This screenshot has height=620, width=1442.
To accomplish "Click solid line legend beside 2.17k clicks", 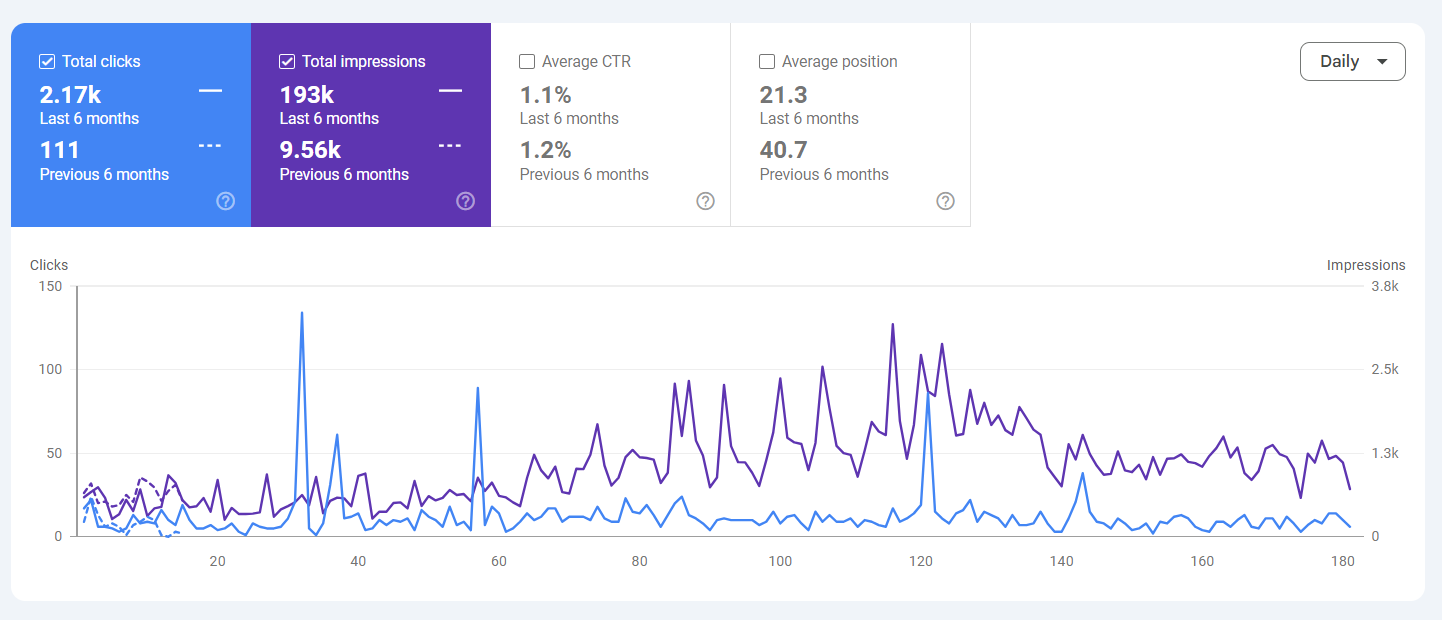I will (x=210, y=91).
